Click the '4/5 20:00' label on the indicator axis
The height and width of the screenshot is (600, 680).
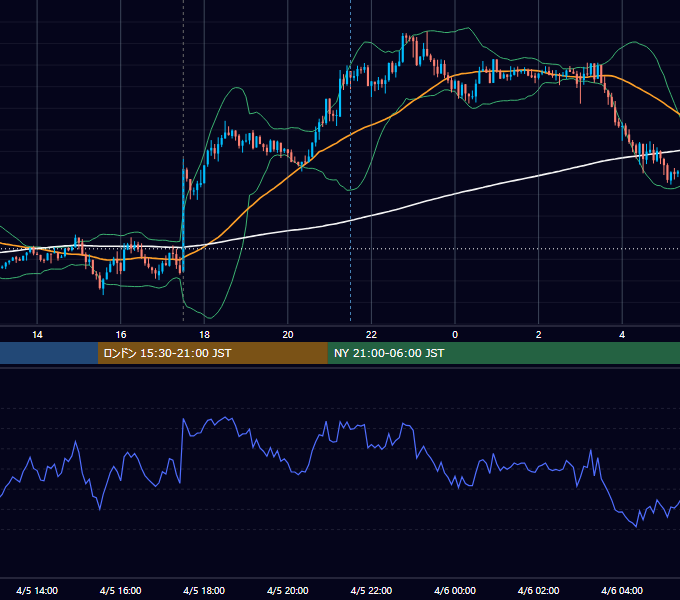[x=288, y=590]
